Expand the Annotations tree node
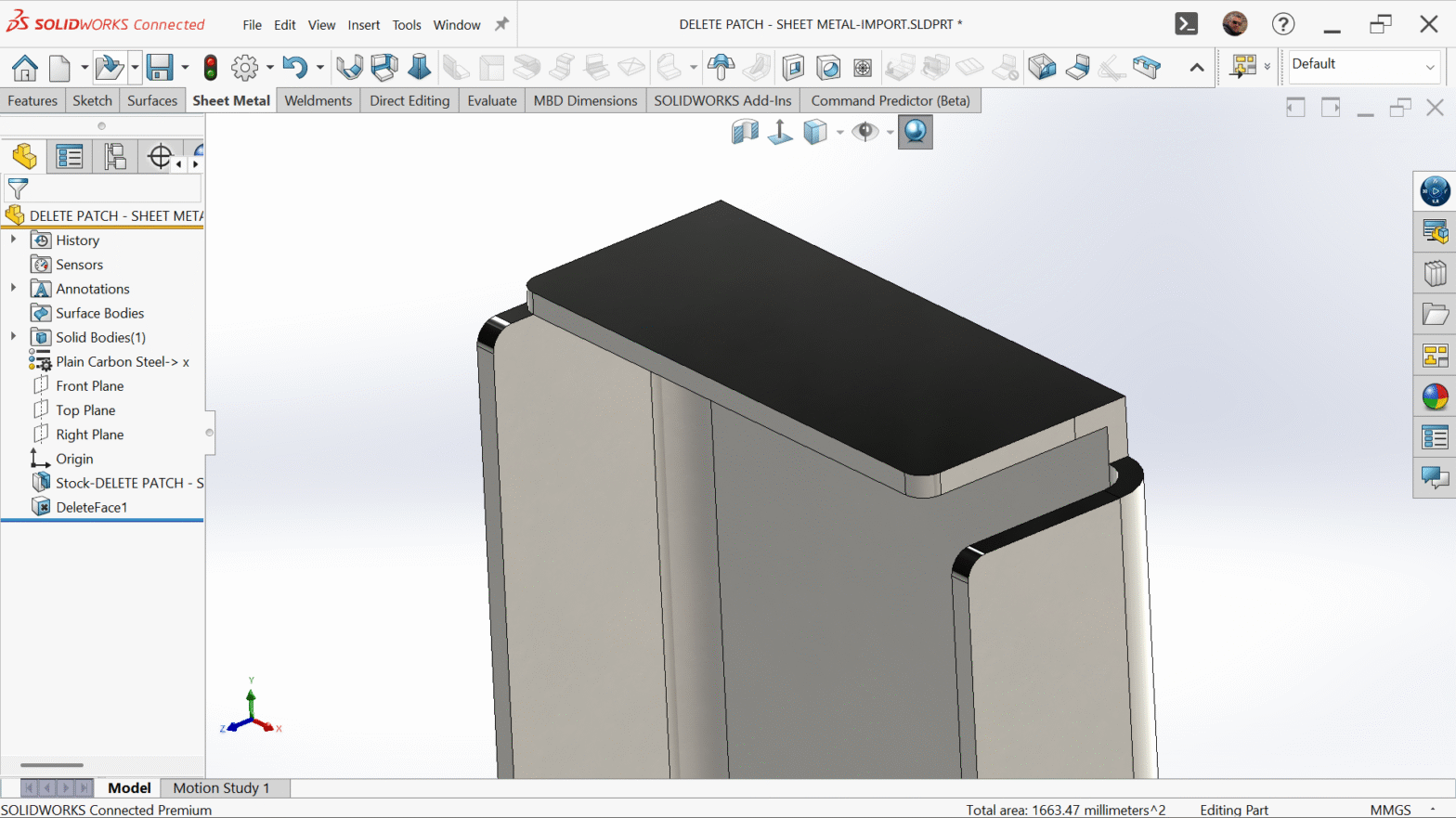Image resolution: width=1456 pixels, height=818 pixels. (x=13, y=288)
